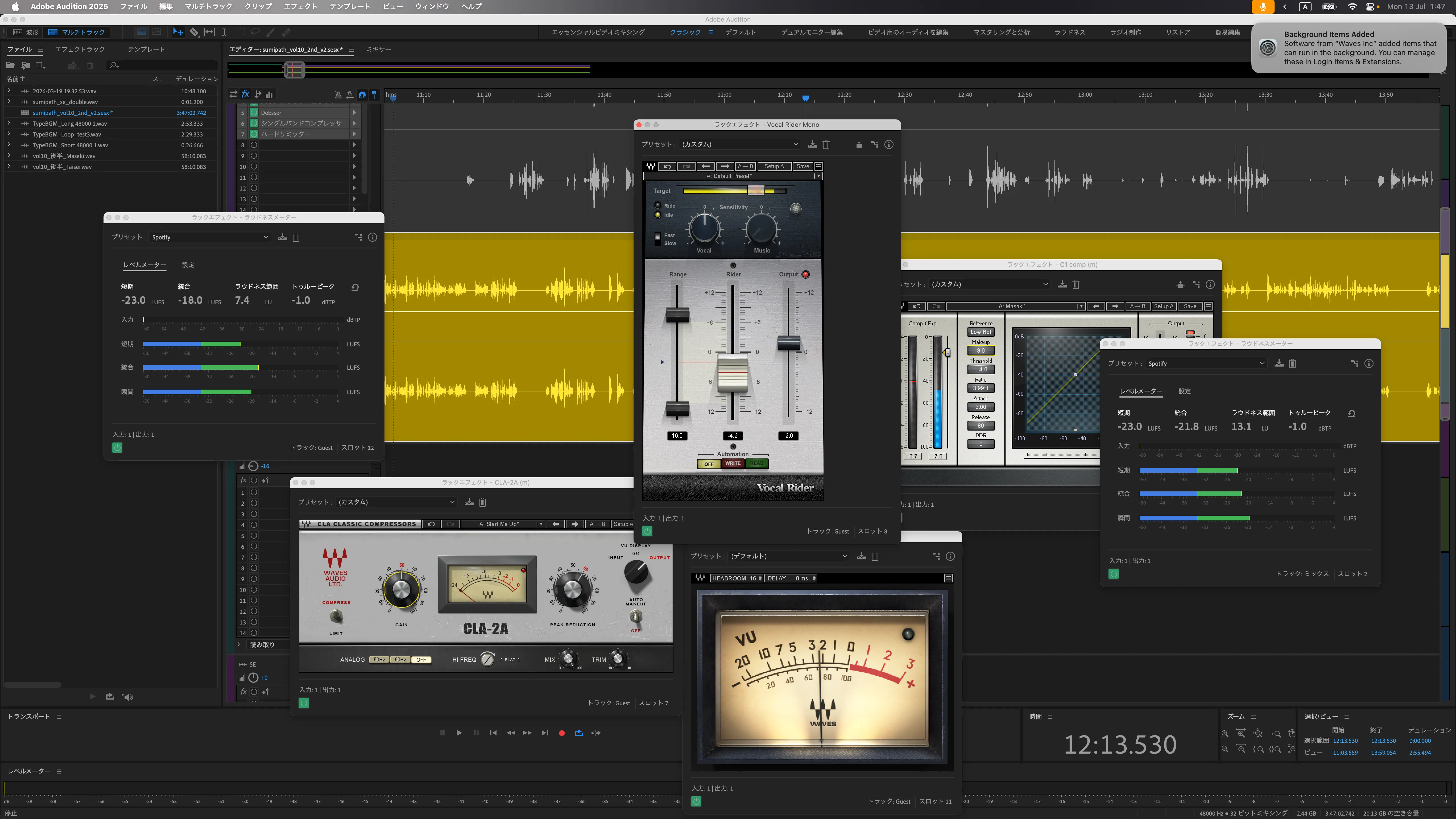Toggle power on the left loudness meter (slot 12)
1456x819 pixels.
coord(117,448)
